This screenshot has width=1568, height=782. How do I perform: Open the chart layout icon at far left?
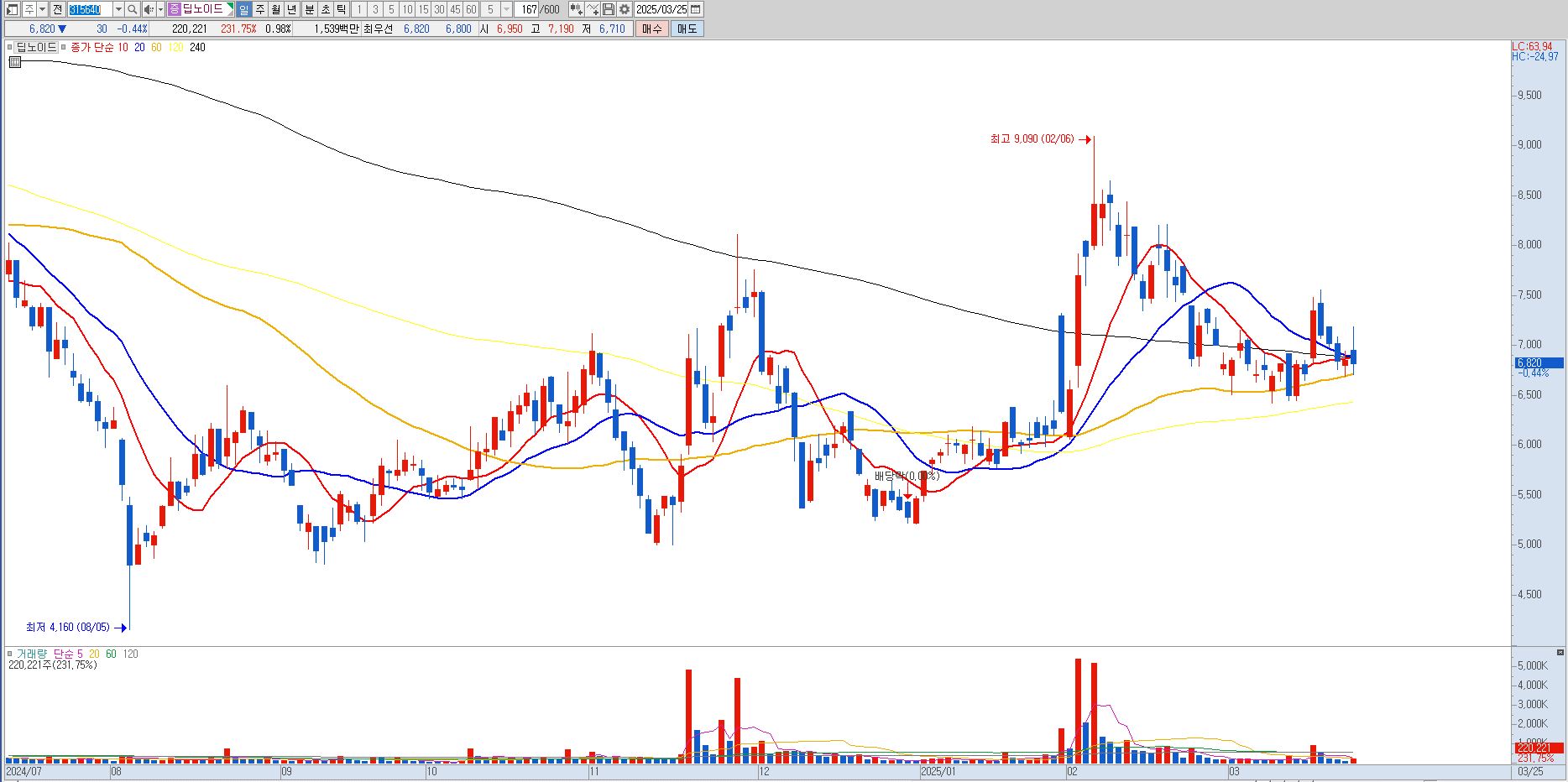pyautogui.click(x=12, y=9)
